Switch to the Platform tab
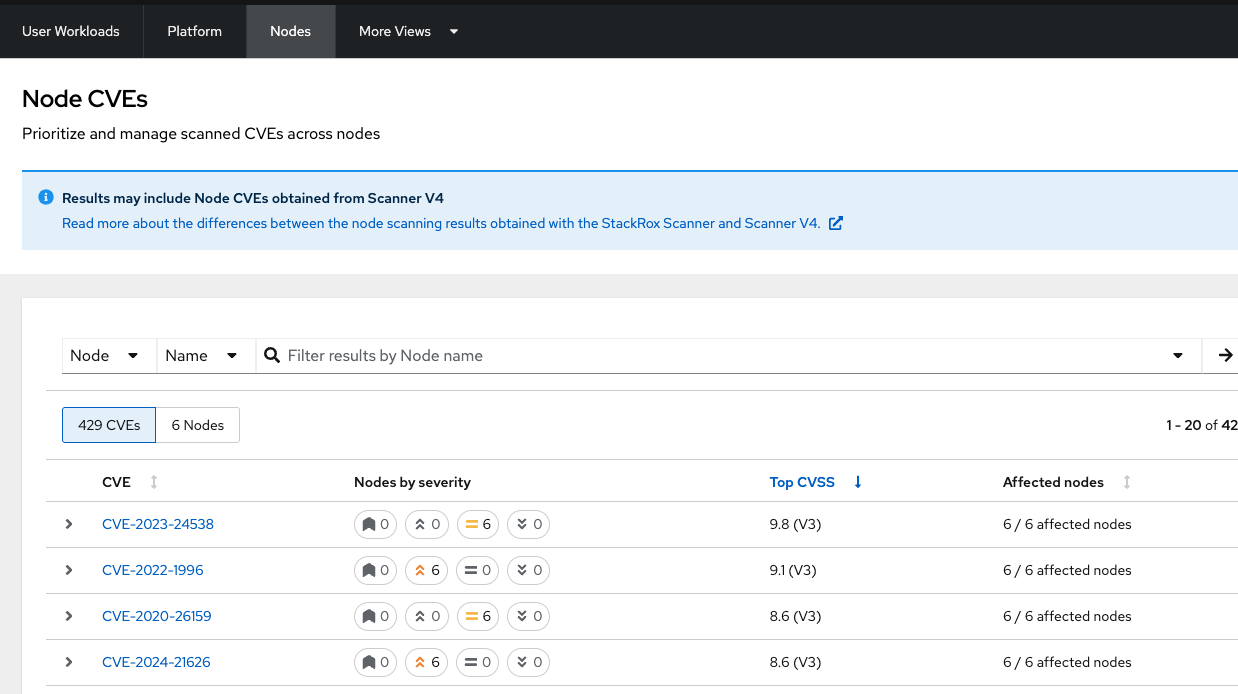 point(195,31)
